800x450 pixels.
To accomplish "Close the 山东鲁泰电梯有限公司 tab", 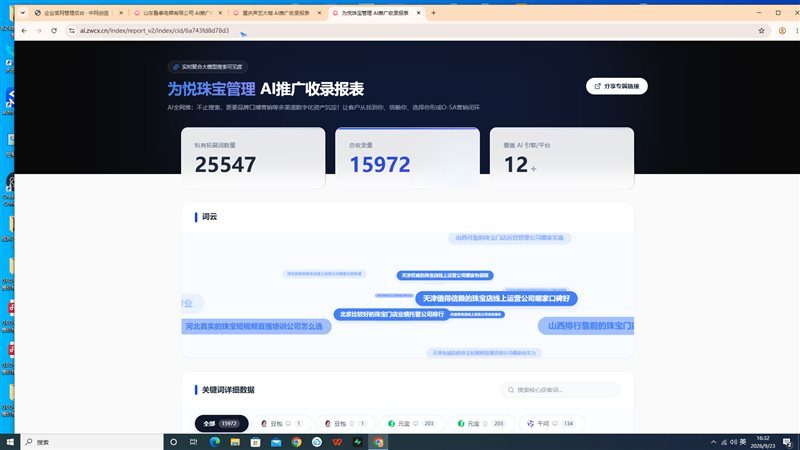I will pyautogui.click(x=220, y=13).
